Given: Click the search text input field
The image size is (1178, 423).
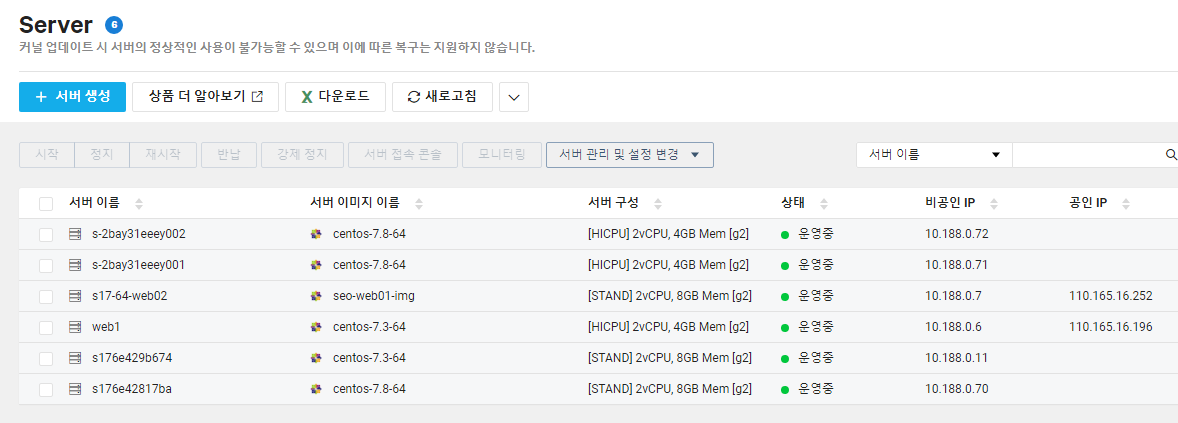Looking at the screenshot, I should (1088, 155).
